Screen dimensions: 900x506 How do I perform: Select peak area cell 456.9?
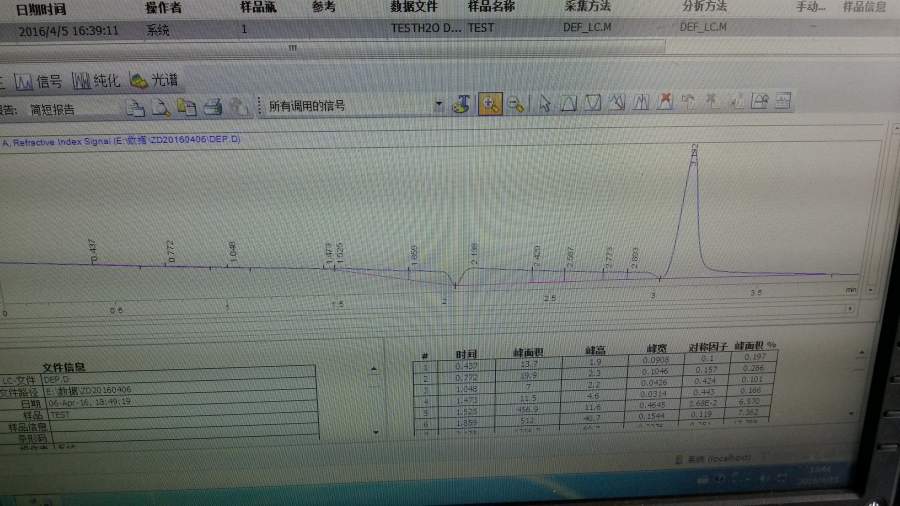click(x=528, y=410)
